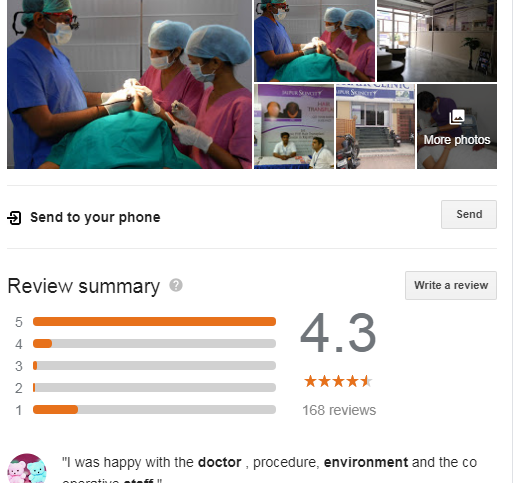Viewport: 513px width, 483px height.
Task: Open the clinic reception interior photo
Action: tap(437, 41)
